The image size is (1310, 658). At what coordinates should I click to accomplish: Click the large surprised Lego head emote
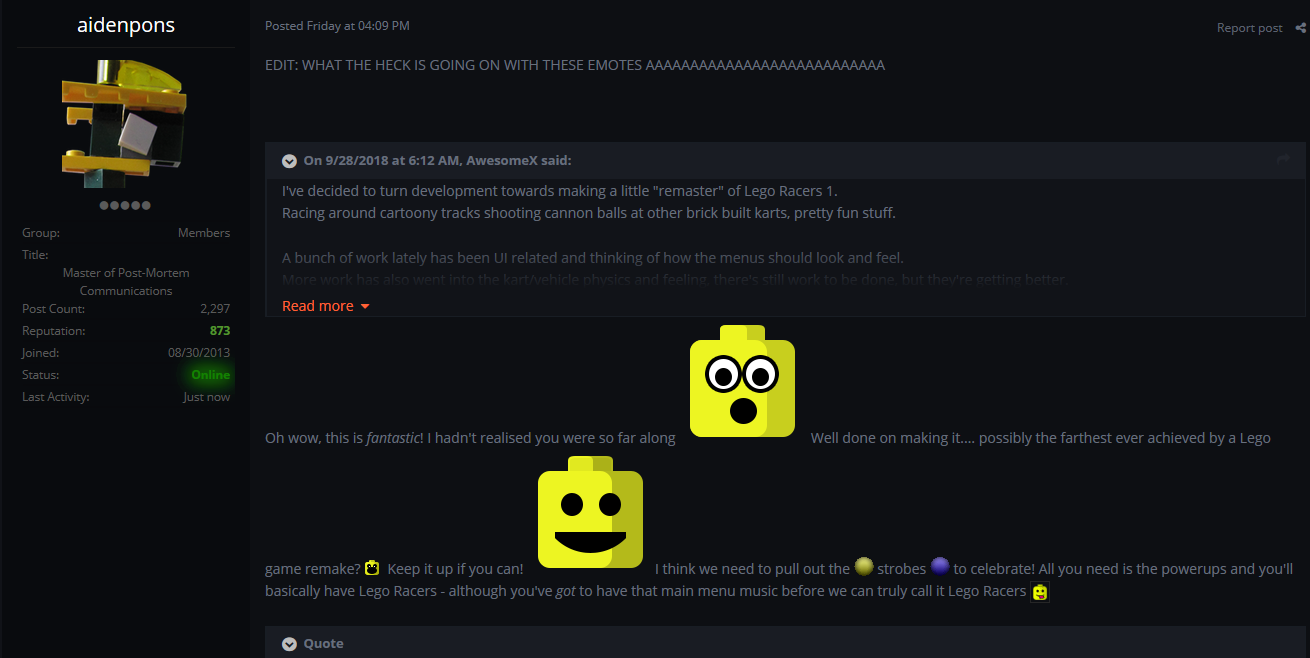[x=742, y=381]
